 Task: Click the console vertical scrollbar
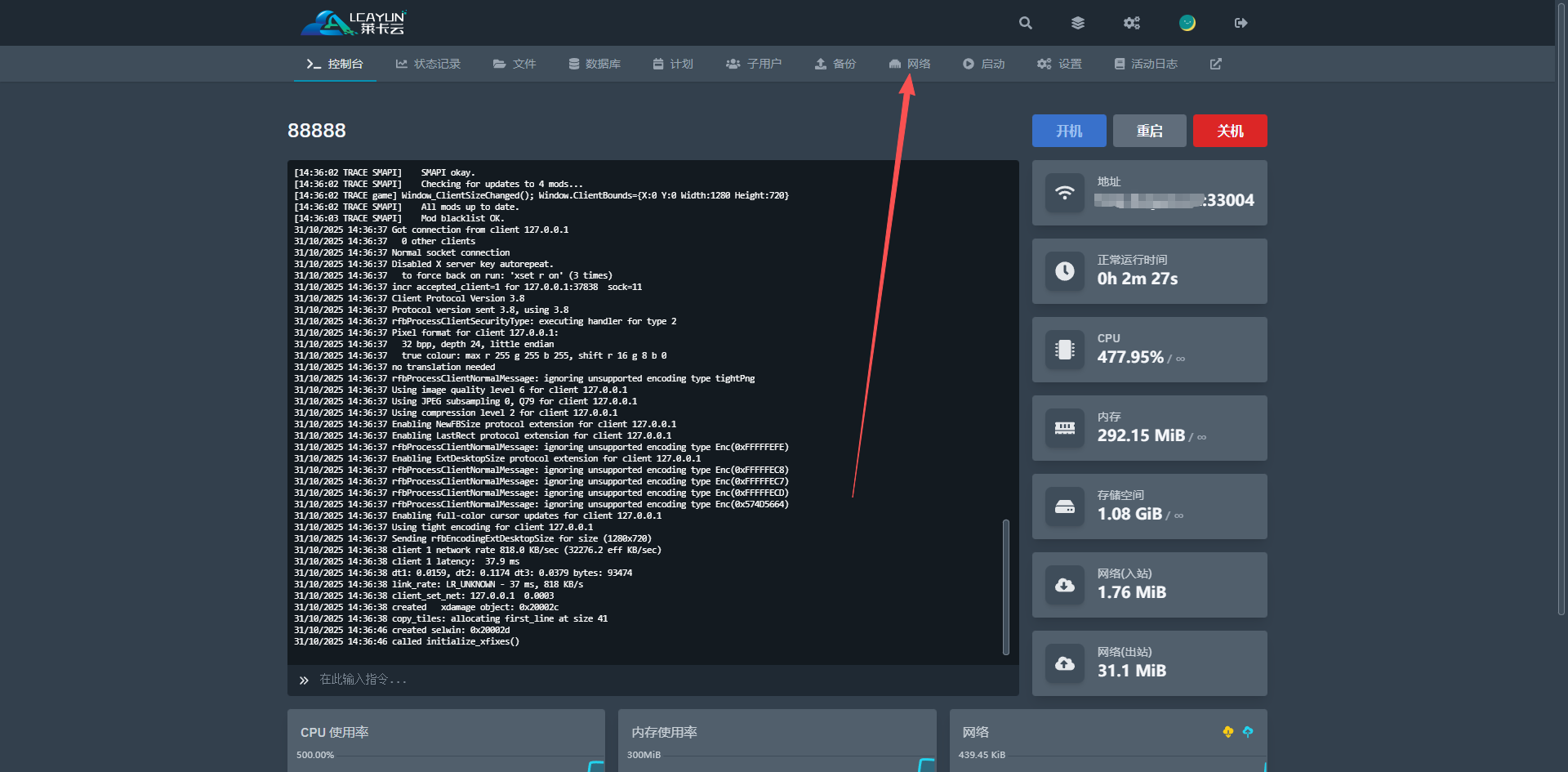pyautogui.click(x=1006, y=587)
